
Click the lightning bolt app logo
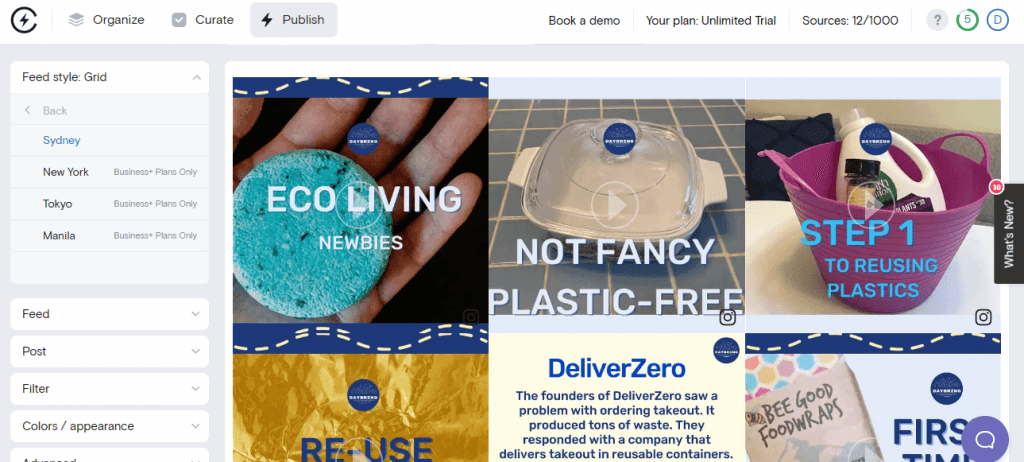click(x=24, y=20)
